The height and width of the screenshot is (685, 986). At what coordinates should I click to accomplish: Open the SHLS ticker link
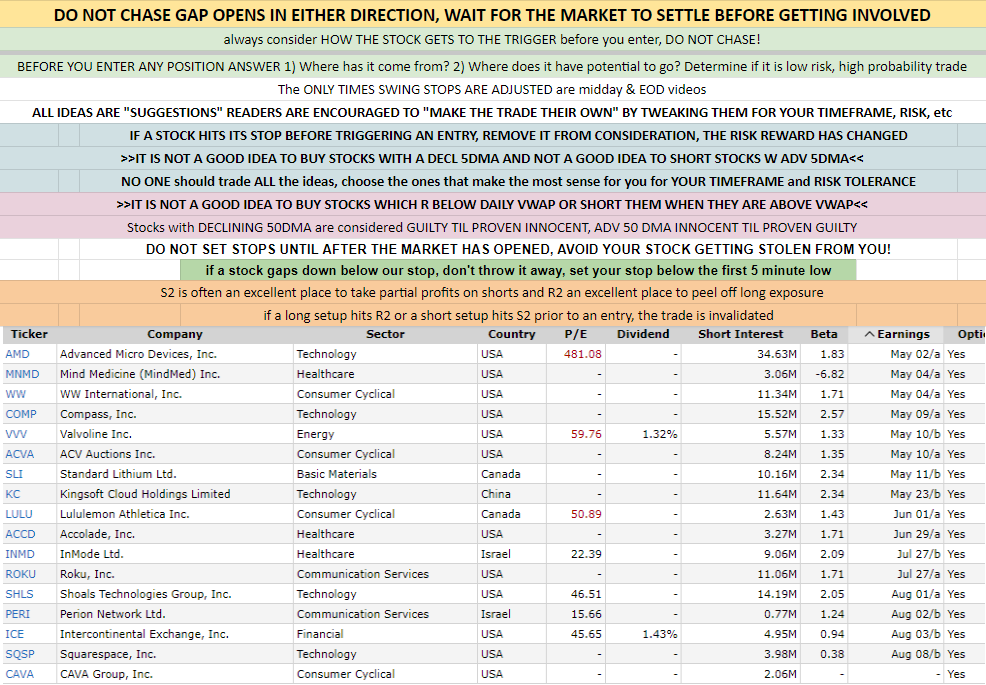tap(19, 594)
